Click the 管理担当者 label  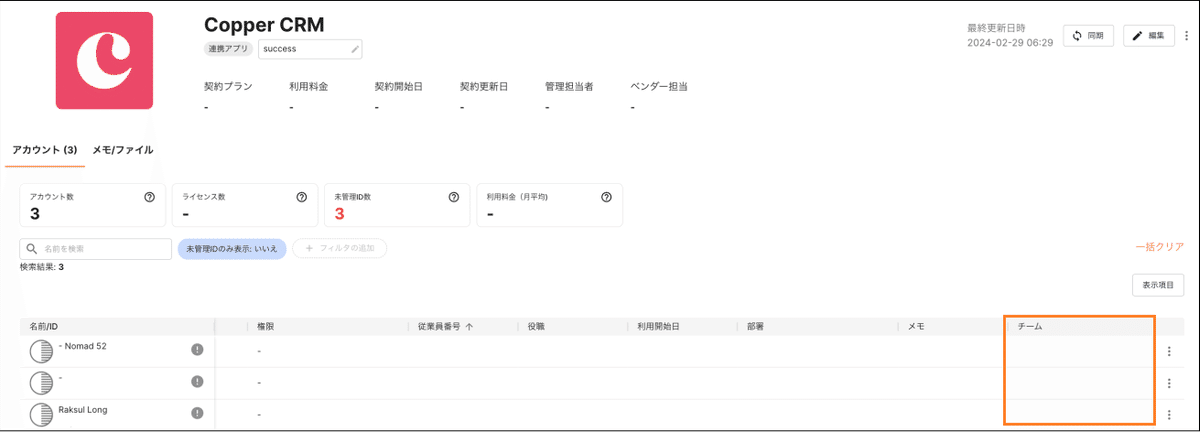coord(570,87)
